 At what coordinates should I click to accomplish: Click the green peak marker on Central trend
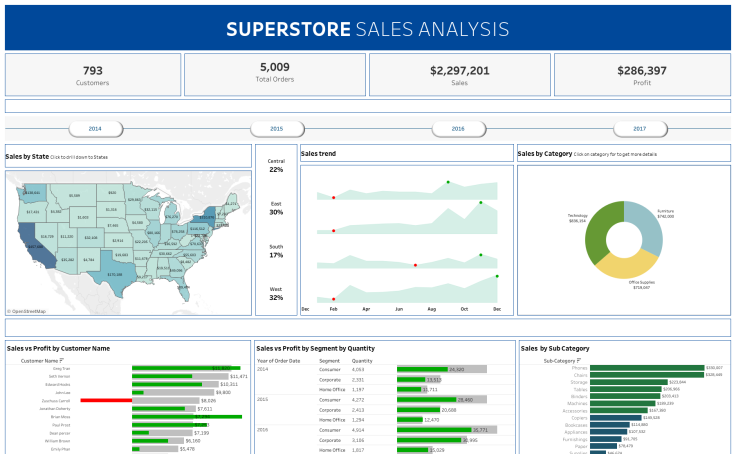tap(448, 182)
